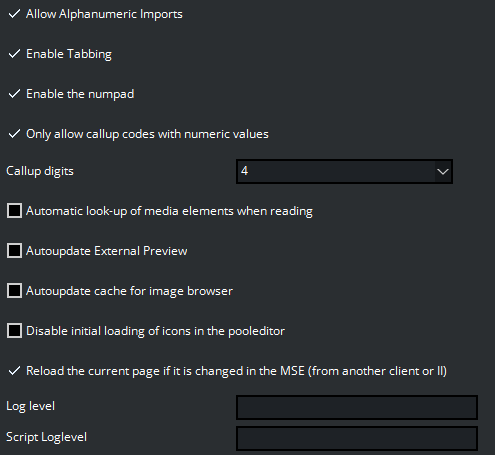Open the Callup digits dropdown arrow
Viewport: 495px width, 455px height.
[x=443, y=172]
